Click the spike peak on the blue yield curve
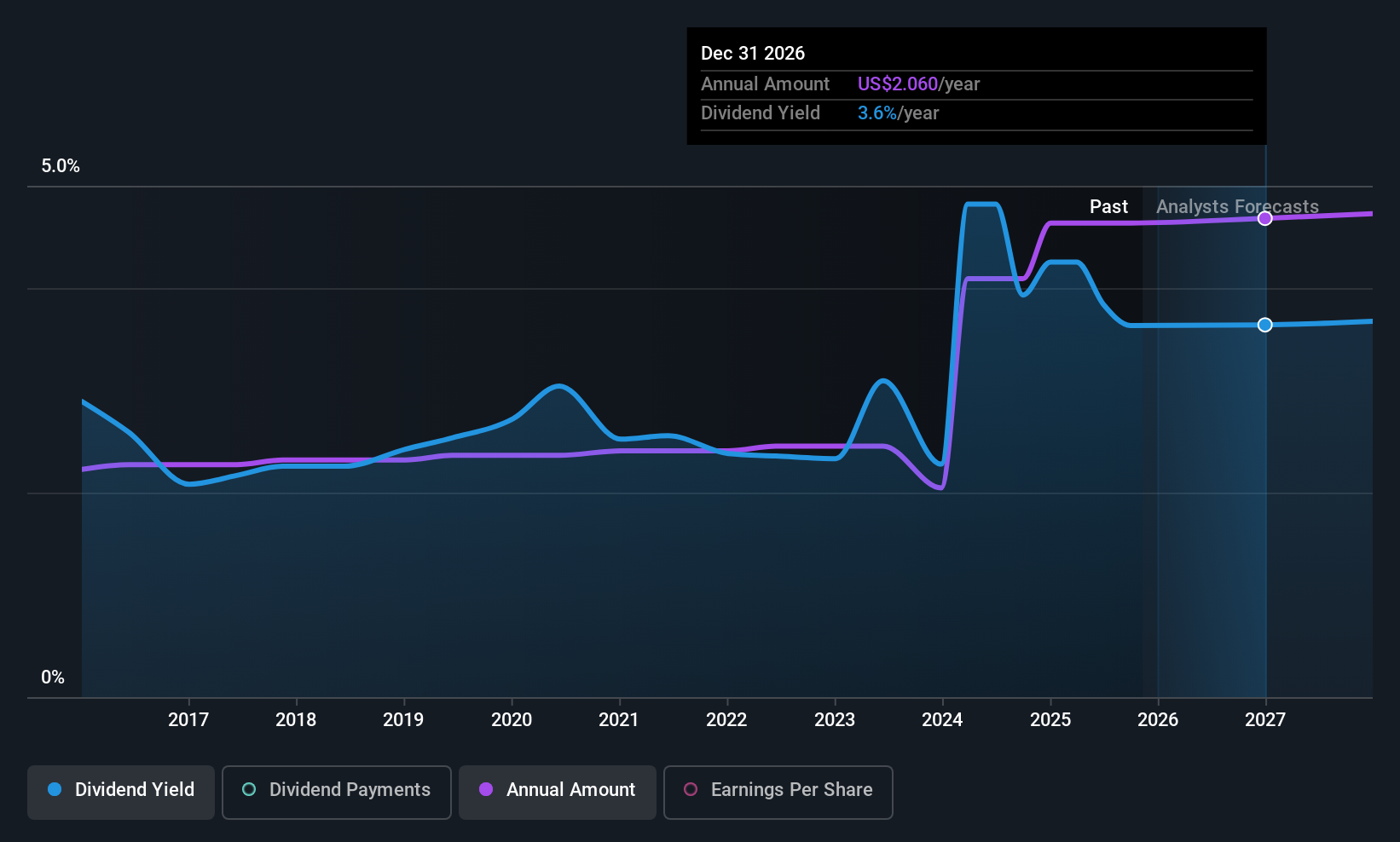Viewport: 1400px width, 842px height. tap(981, 204)
